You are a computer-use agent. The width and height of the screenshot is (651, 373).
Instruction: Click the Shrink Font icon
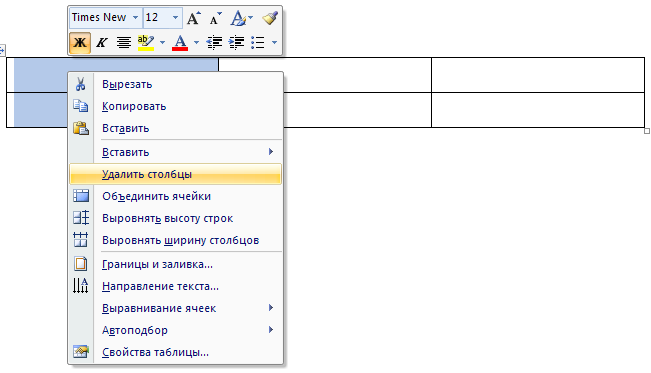pyautogui.click(x=215, y=18)
